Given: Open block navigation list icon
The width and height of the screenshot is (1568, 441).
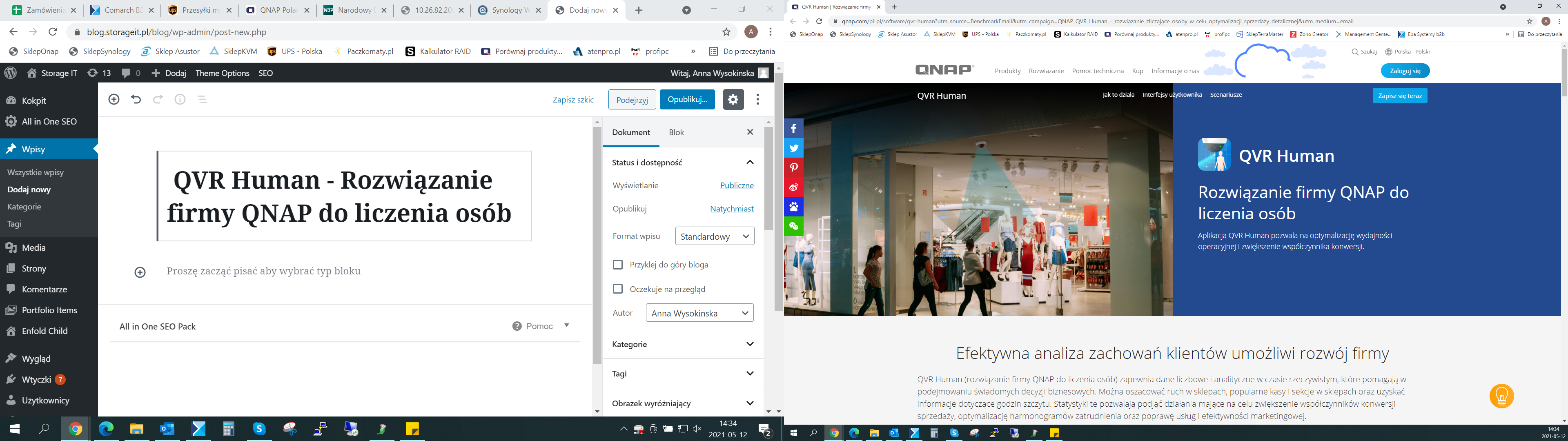Looking at the screenshot, I should (x=203, y=99).
